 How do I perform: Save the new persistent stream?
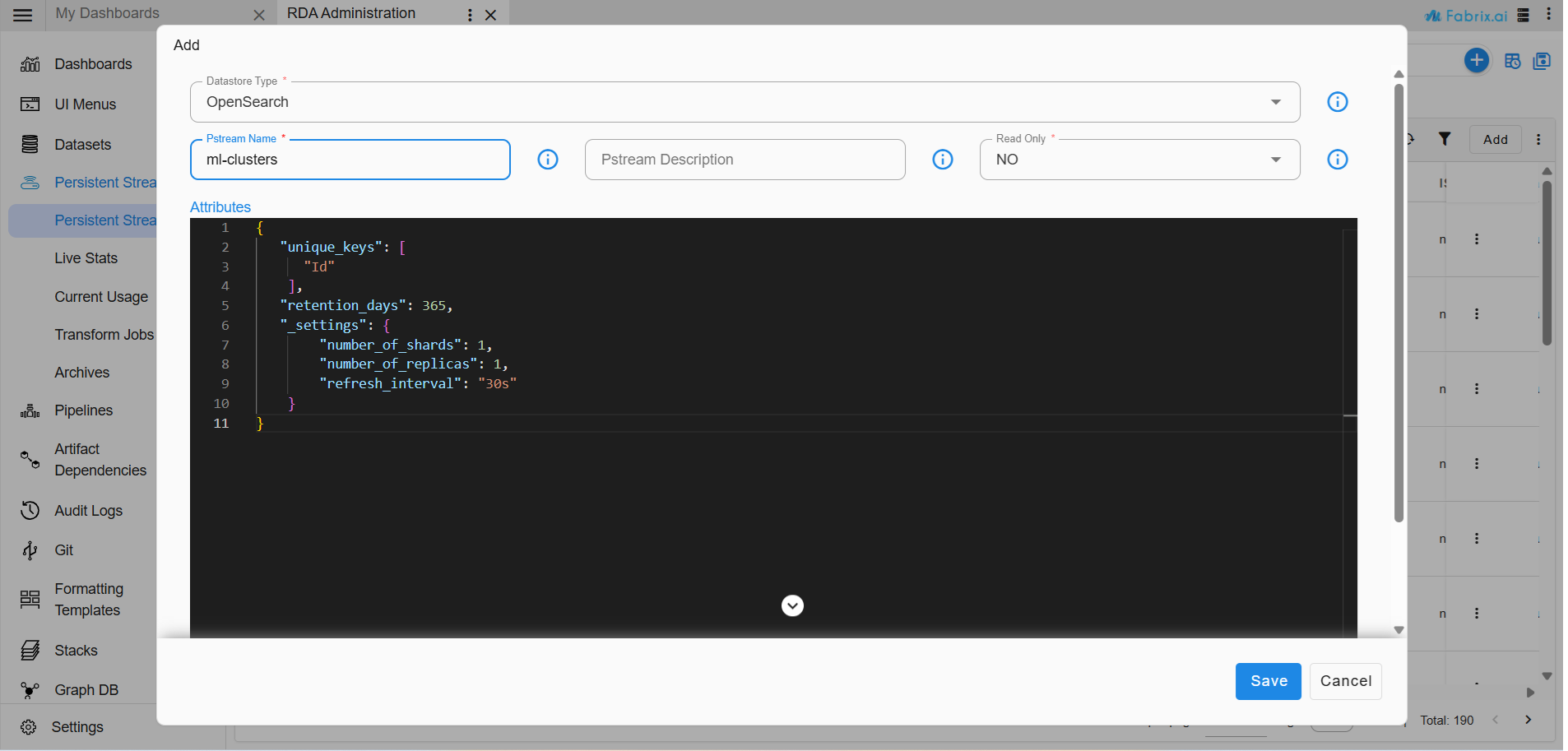1267,681
